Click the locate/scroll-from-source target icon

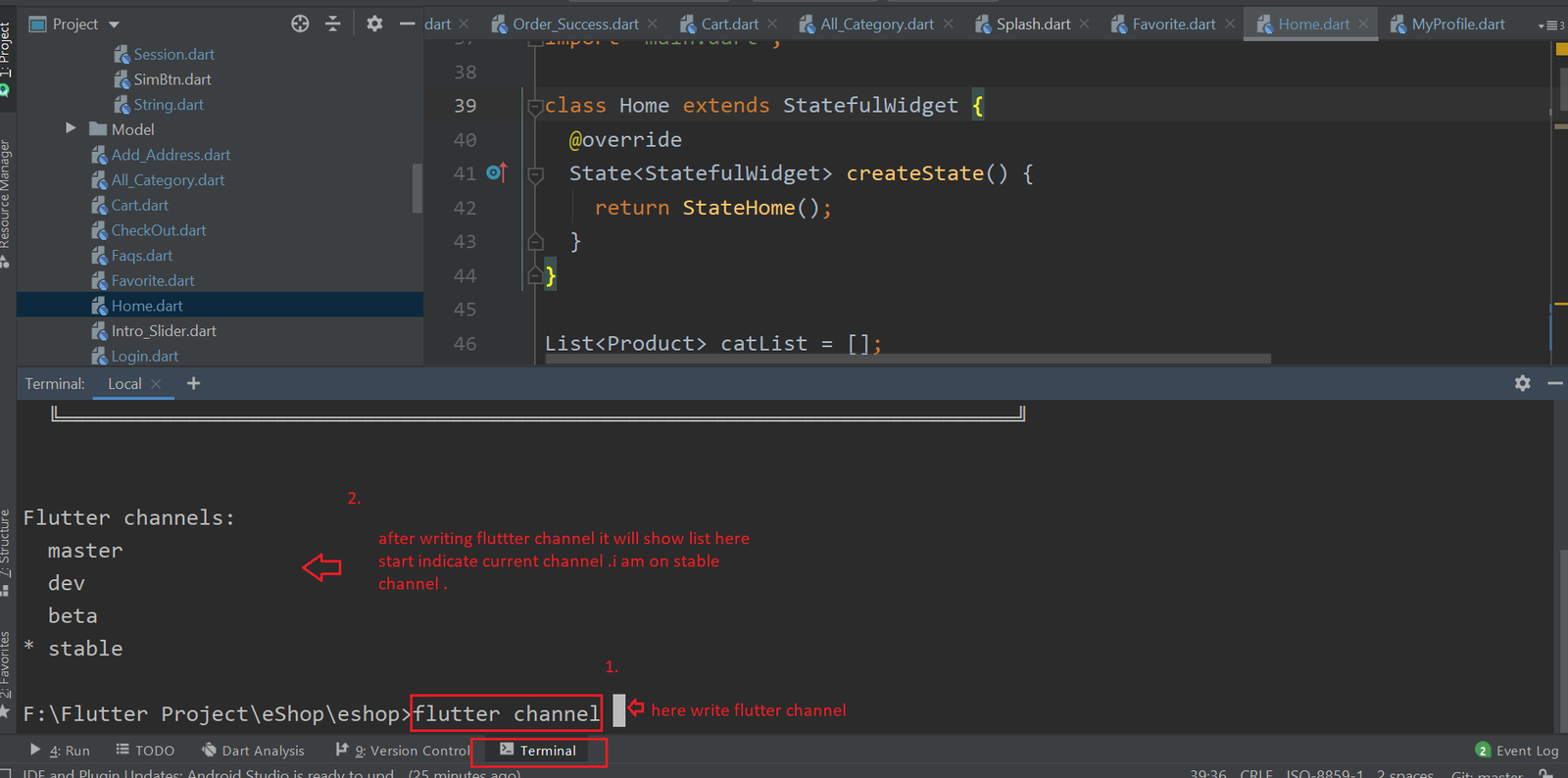point(300,24)
